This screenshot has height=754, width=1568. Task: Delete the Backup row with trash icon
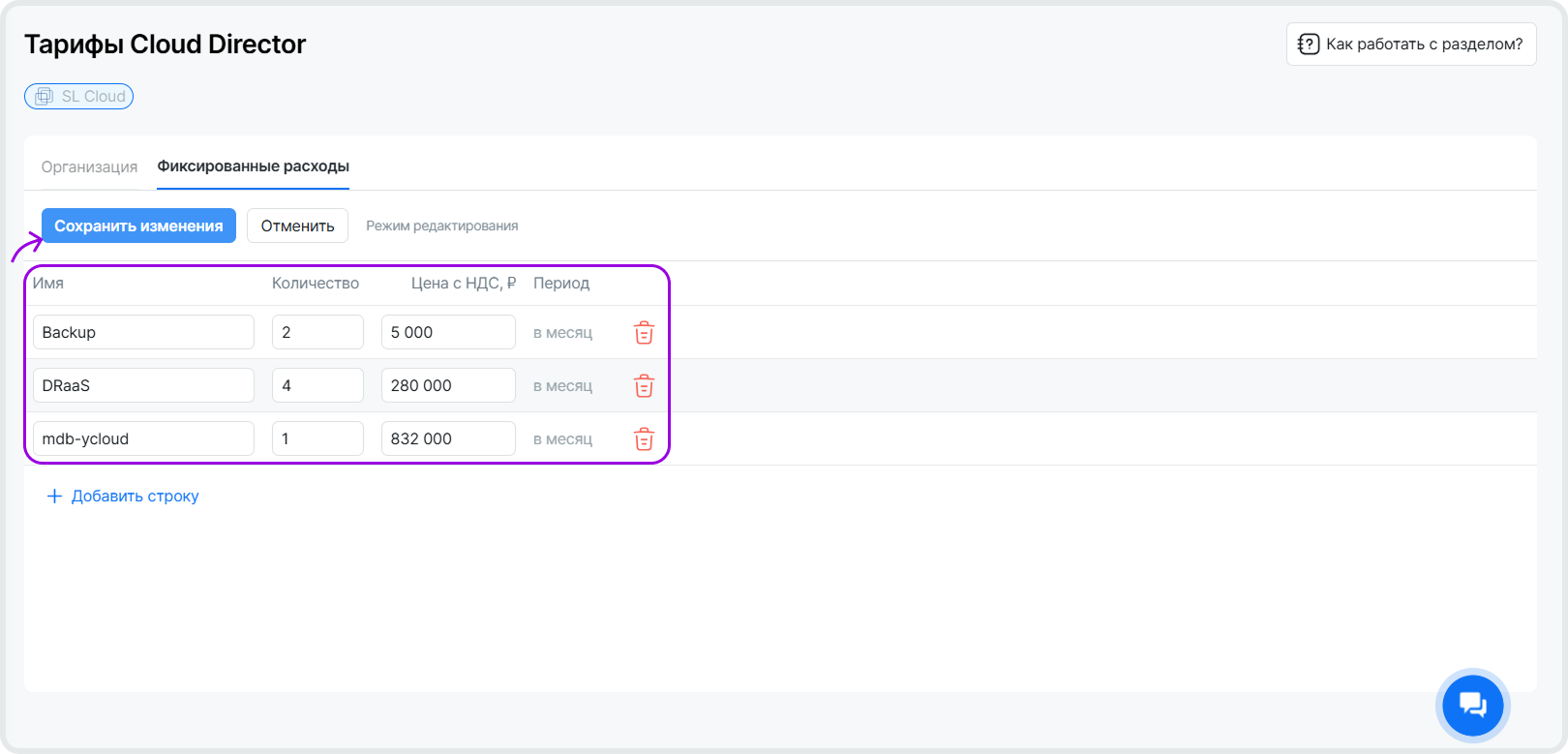pos(644,333)
